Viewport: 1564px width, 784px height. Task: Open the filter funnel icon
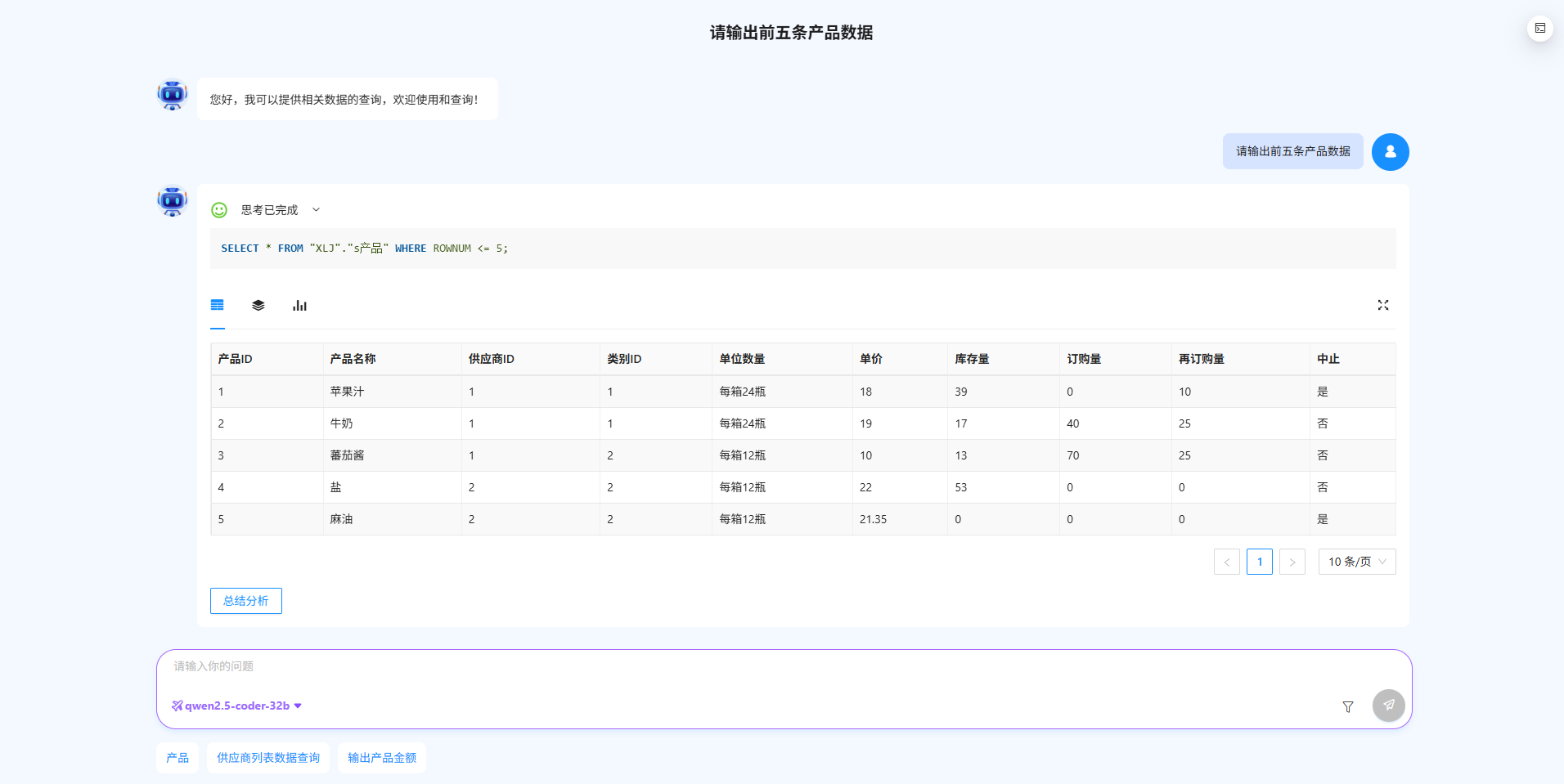pos(1347,706)
